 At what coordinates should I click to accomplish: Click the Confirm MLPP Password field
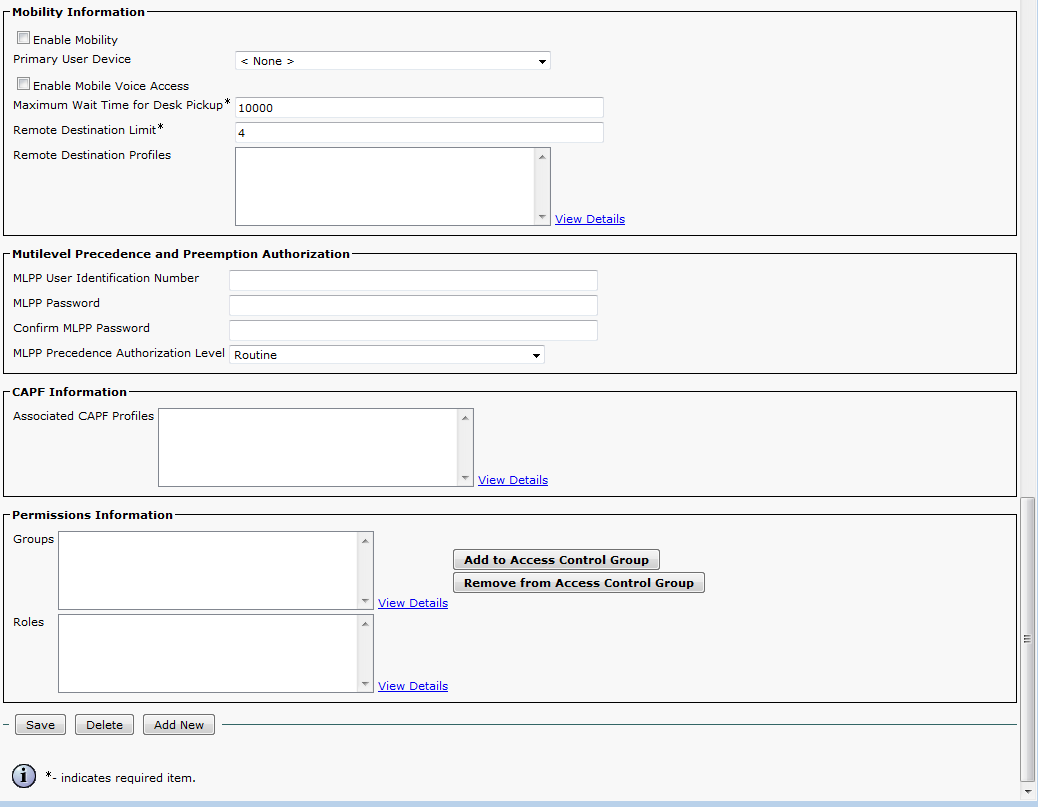tap(413, 330)
